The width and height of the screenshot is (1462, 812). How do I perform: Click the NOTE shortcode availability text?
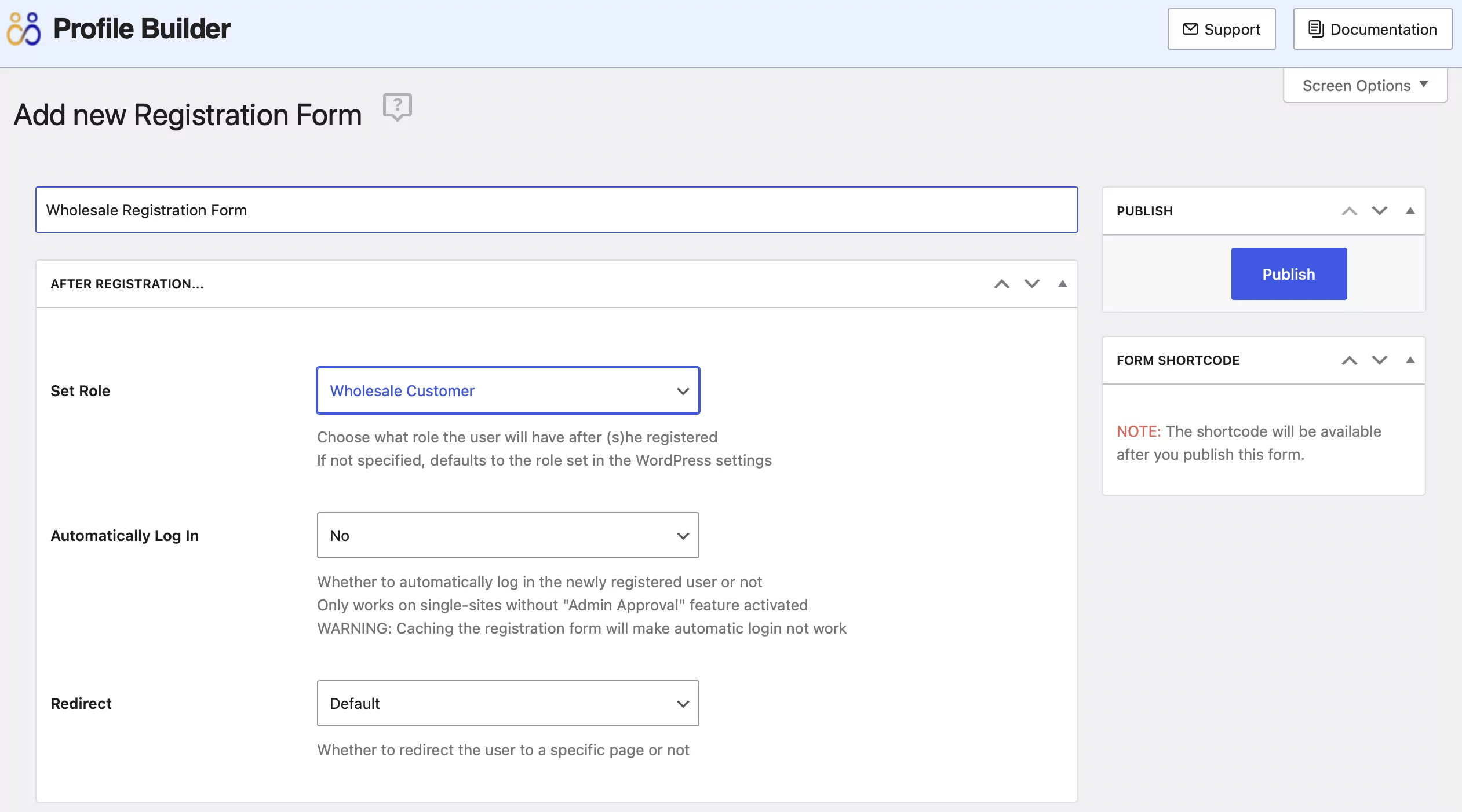point(1249,443)
